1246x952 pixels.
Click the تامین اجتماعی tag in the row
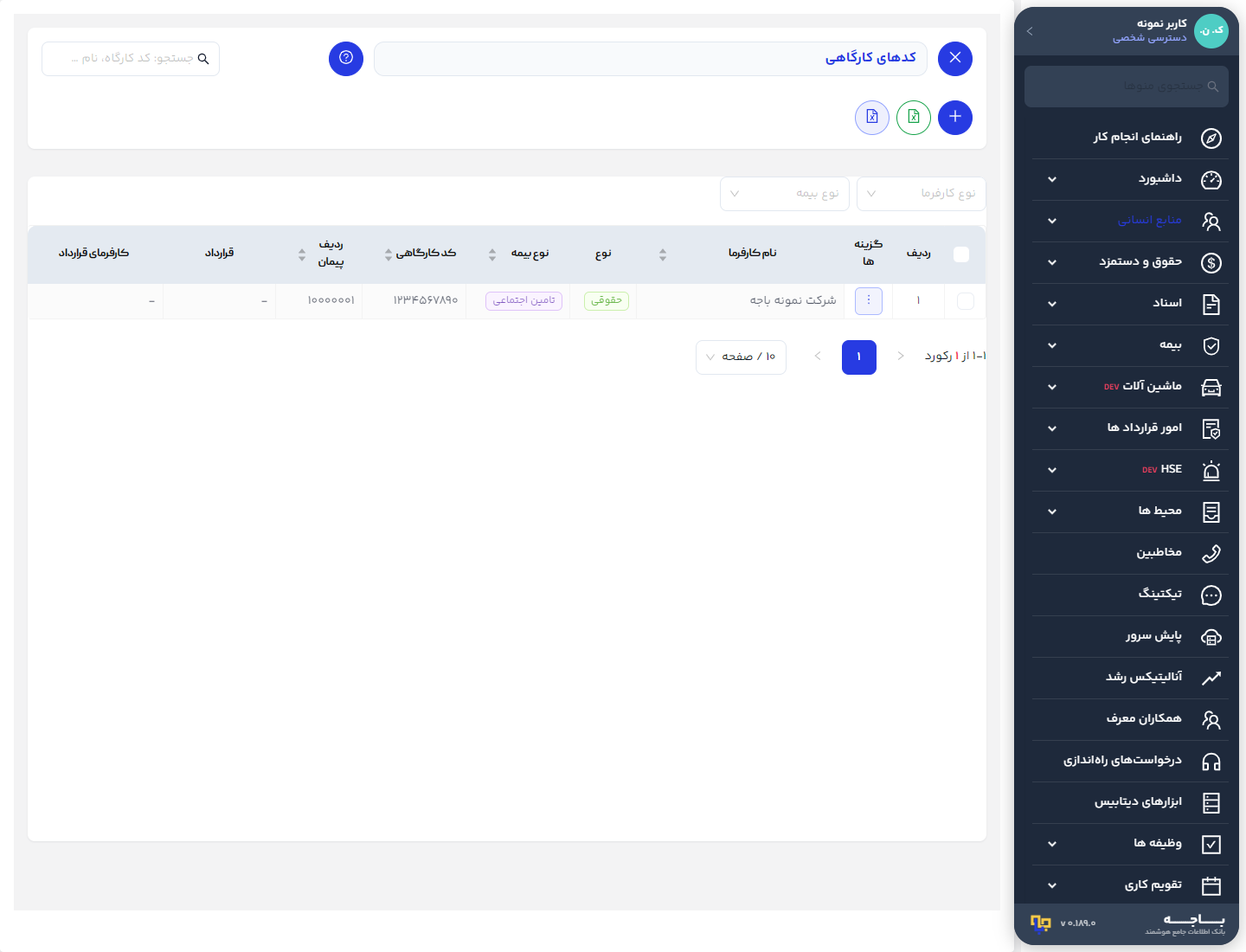tap(524, 300)
